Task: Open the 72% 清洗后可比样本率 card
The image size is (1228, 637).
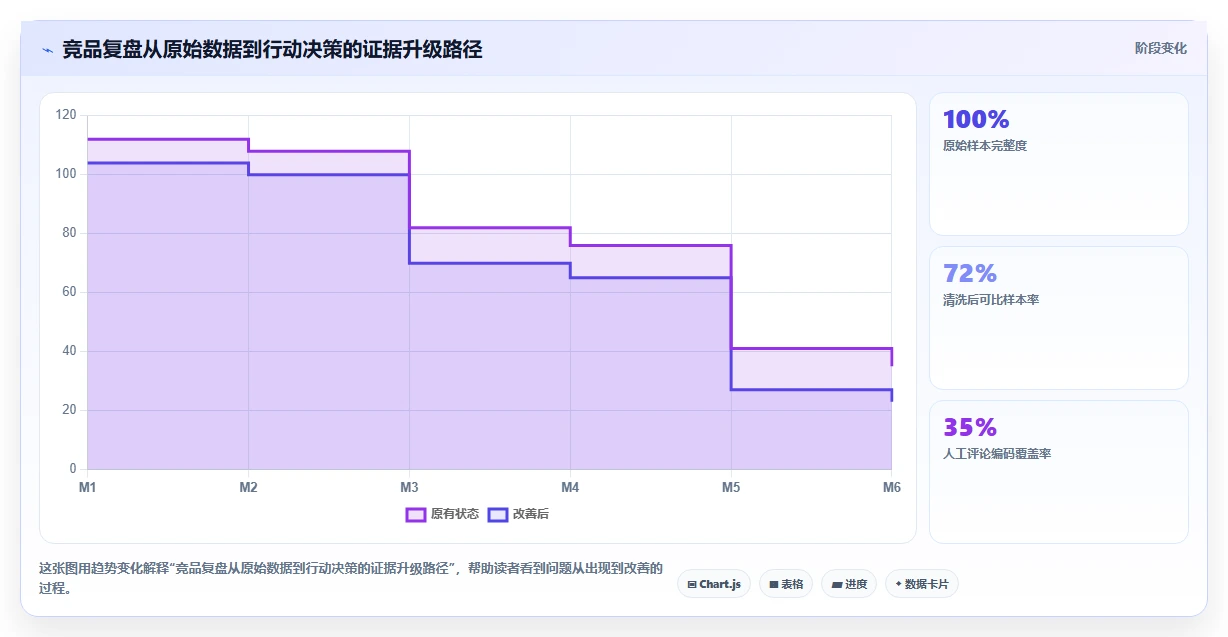Action: tap(1059, 318)
